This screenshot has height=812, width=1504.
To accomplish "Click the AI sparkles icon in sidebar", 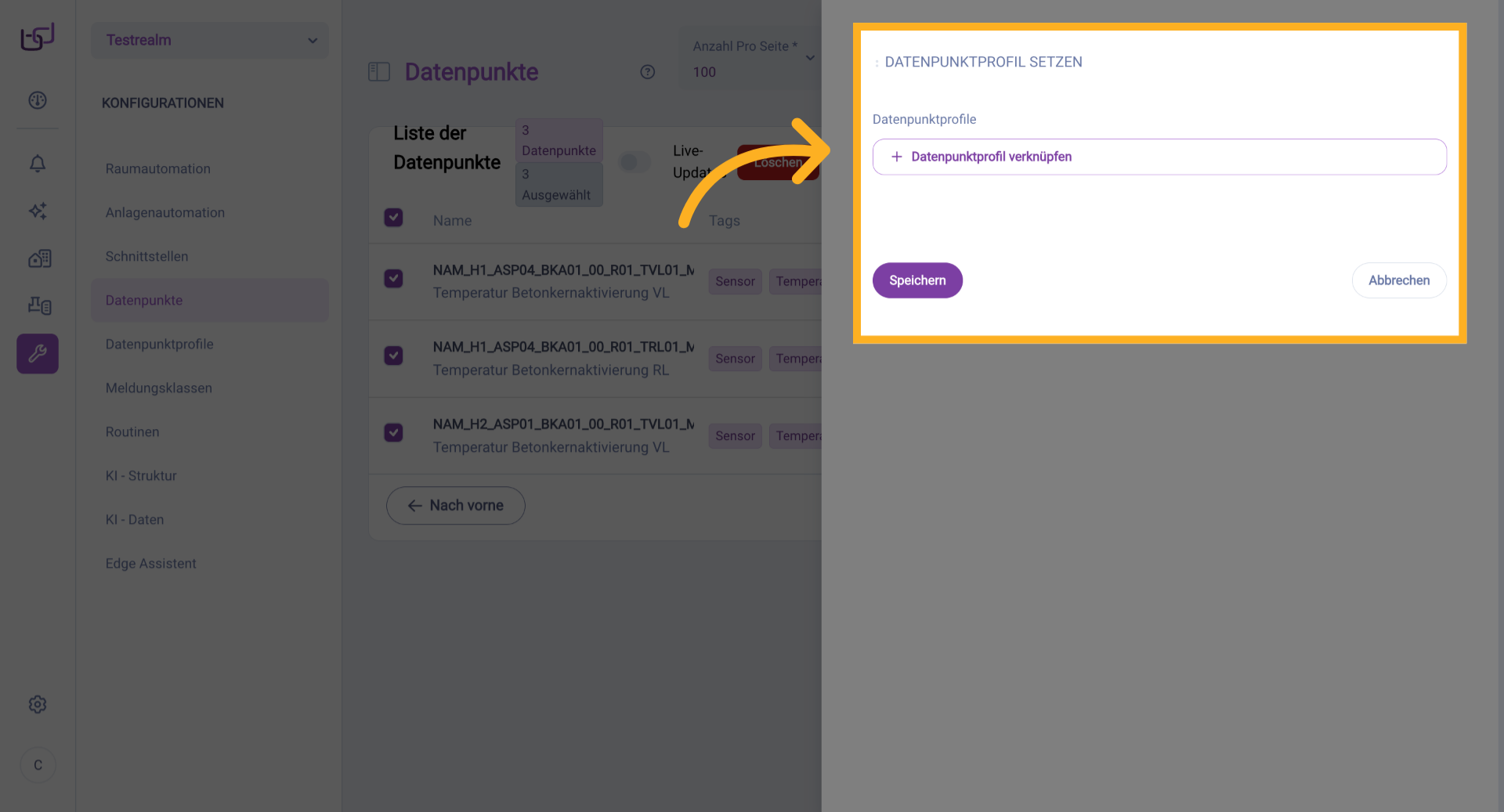I will tap(38, 211).
